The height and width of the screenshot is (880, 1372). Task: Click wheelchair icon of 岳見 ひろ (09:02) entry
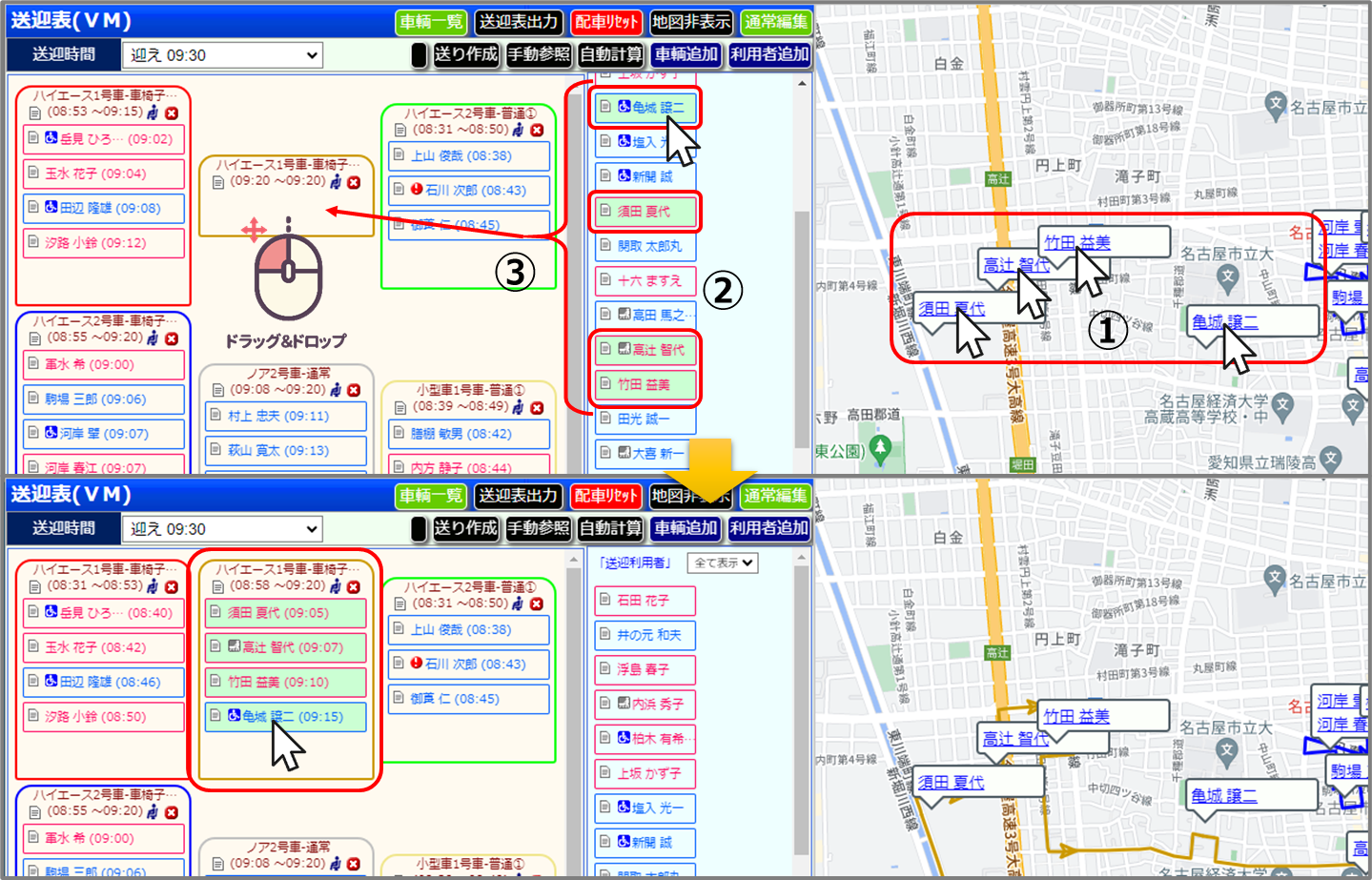click(x=51, y=138)
